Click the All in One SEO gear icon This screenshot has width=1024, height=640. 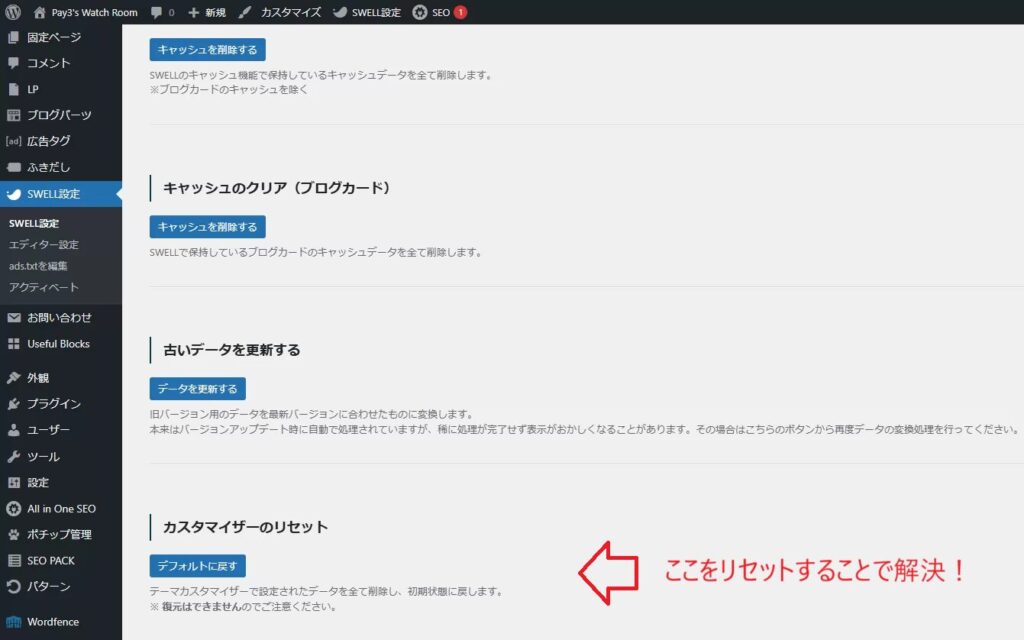point(13,508)
